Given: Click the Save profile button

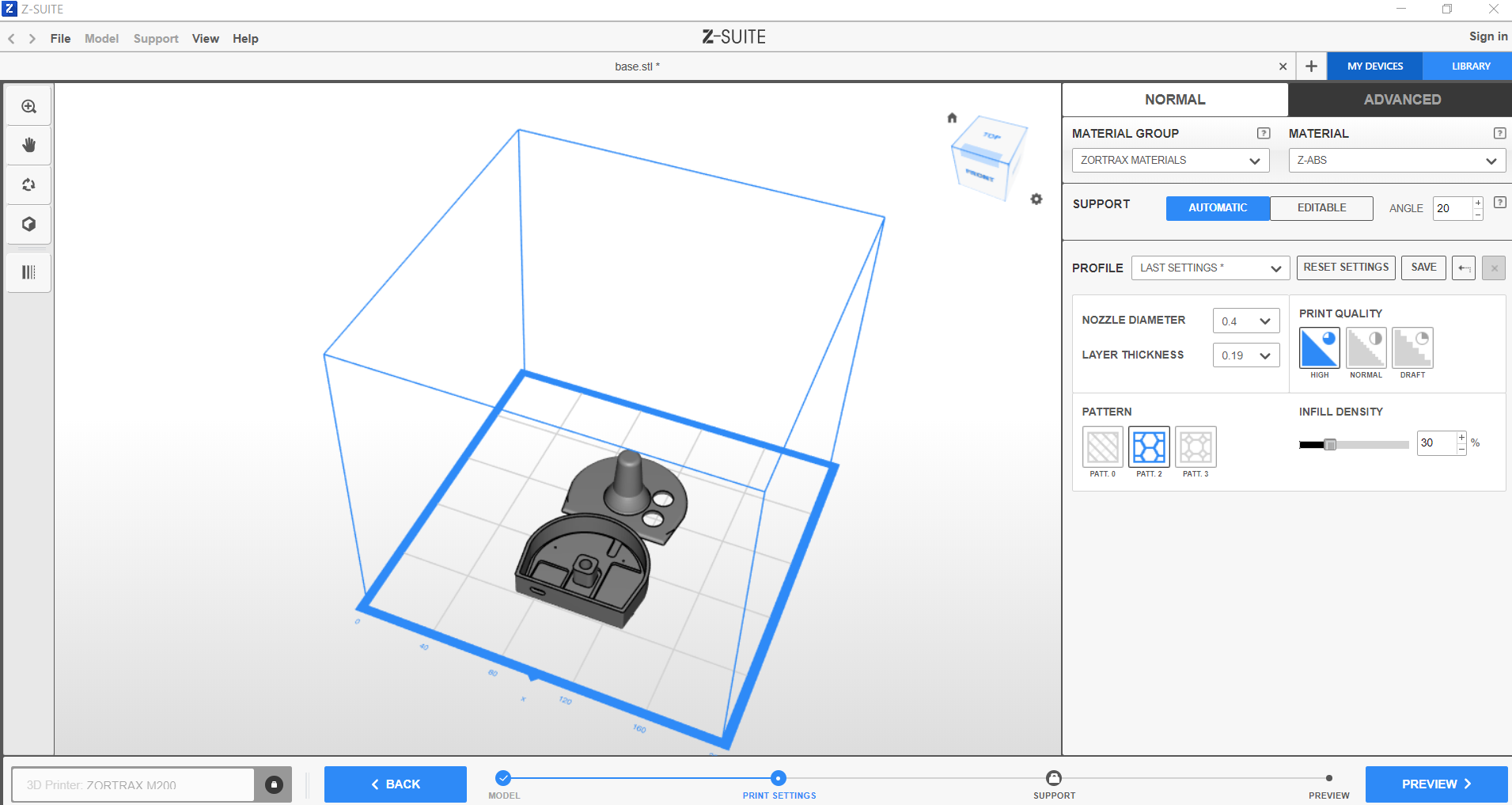Looking at the screenshot, I should tap(1423, 268).
